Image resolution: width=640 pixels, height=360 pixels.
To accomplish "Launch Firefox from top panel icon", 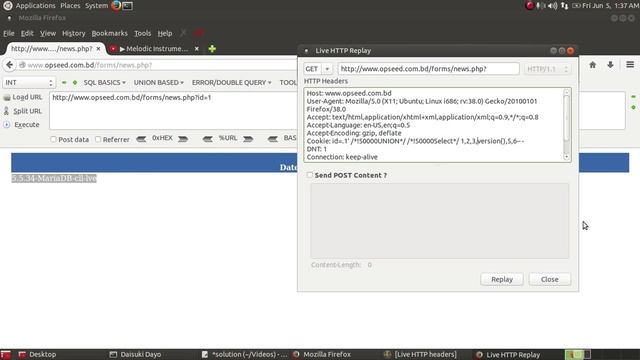I will (x=116, y=5).
